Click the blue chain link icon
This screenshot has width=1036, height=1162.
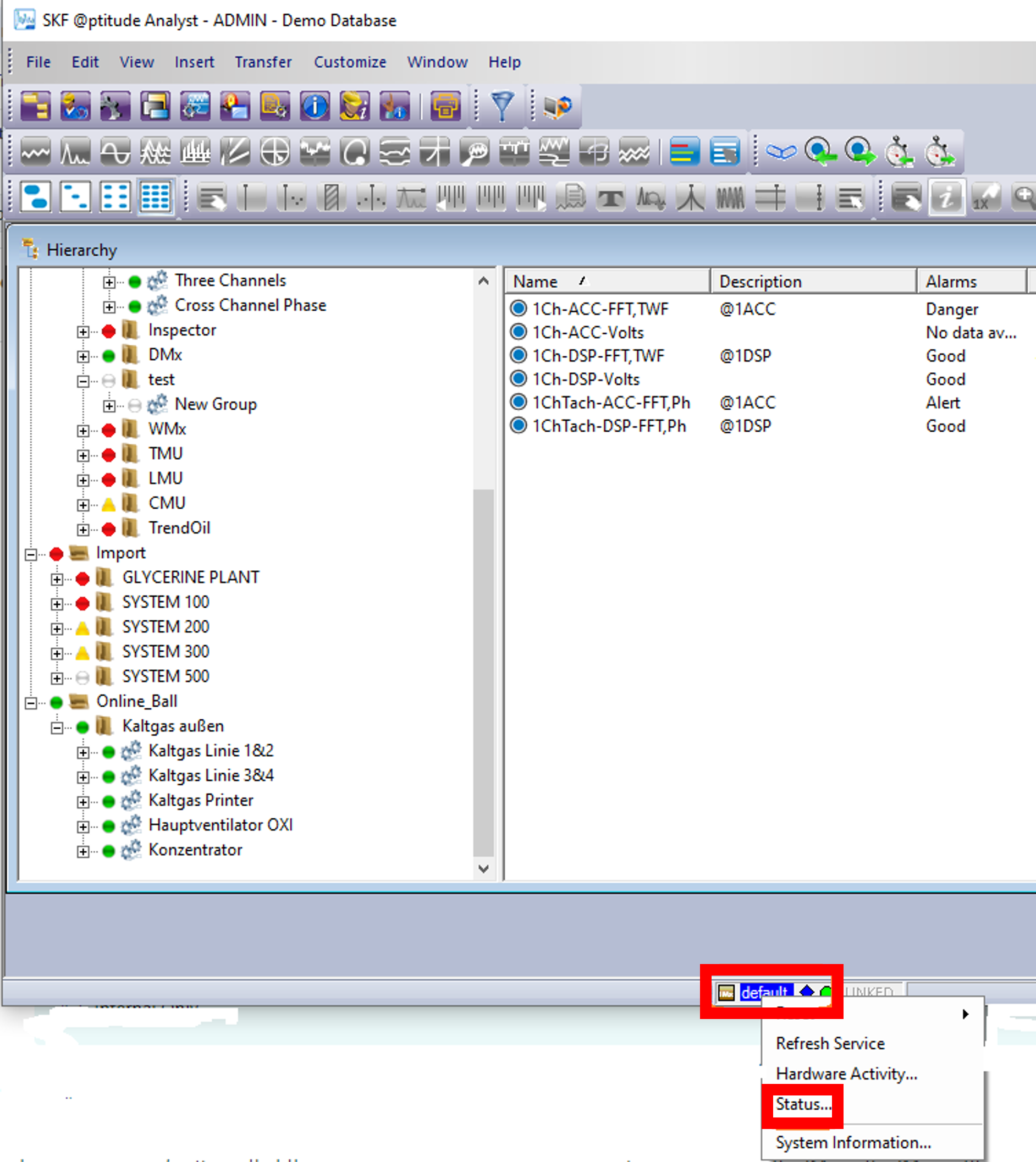click(780, 152)
